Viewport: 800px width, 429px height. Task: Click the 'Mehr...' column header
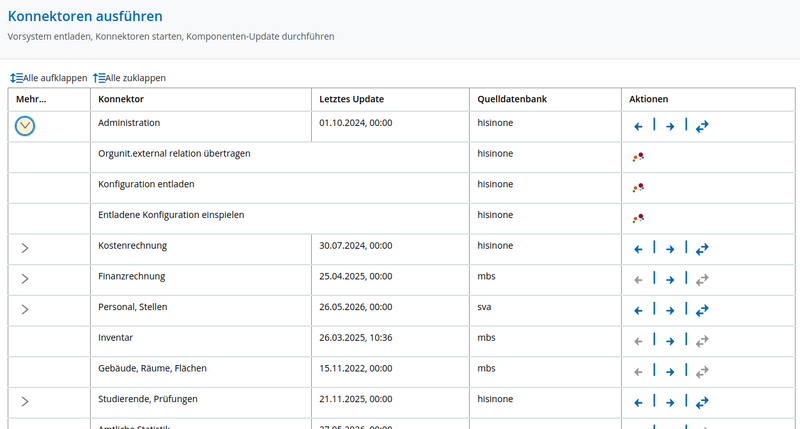[31, 99]
